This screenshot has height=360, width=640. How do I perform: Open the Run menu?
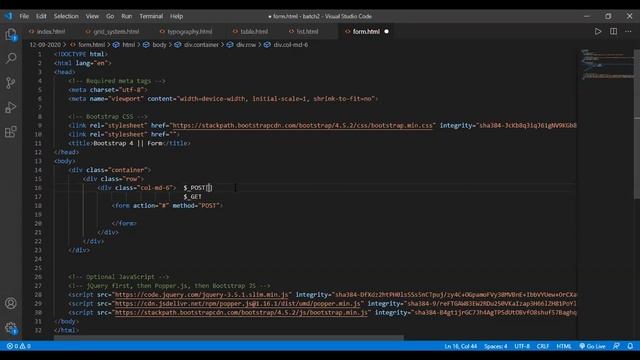(127, 16)
